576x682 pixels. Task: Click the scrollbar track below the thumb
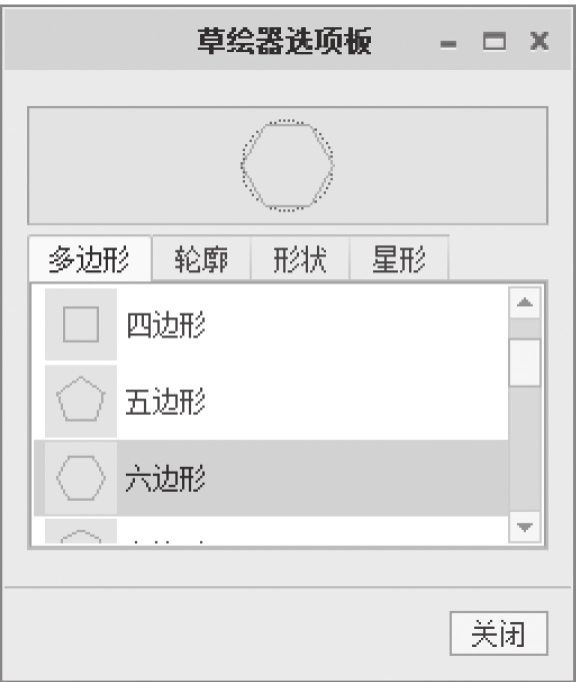click(525, 449)
